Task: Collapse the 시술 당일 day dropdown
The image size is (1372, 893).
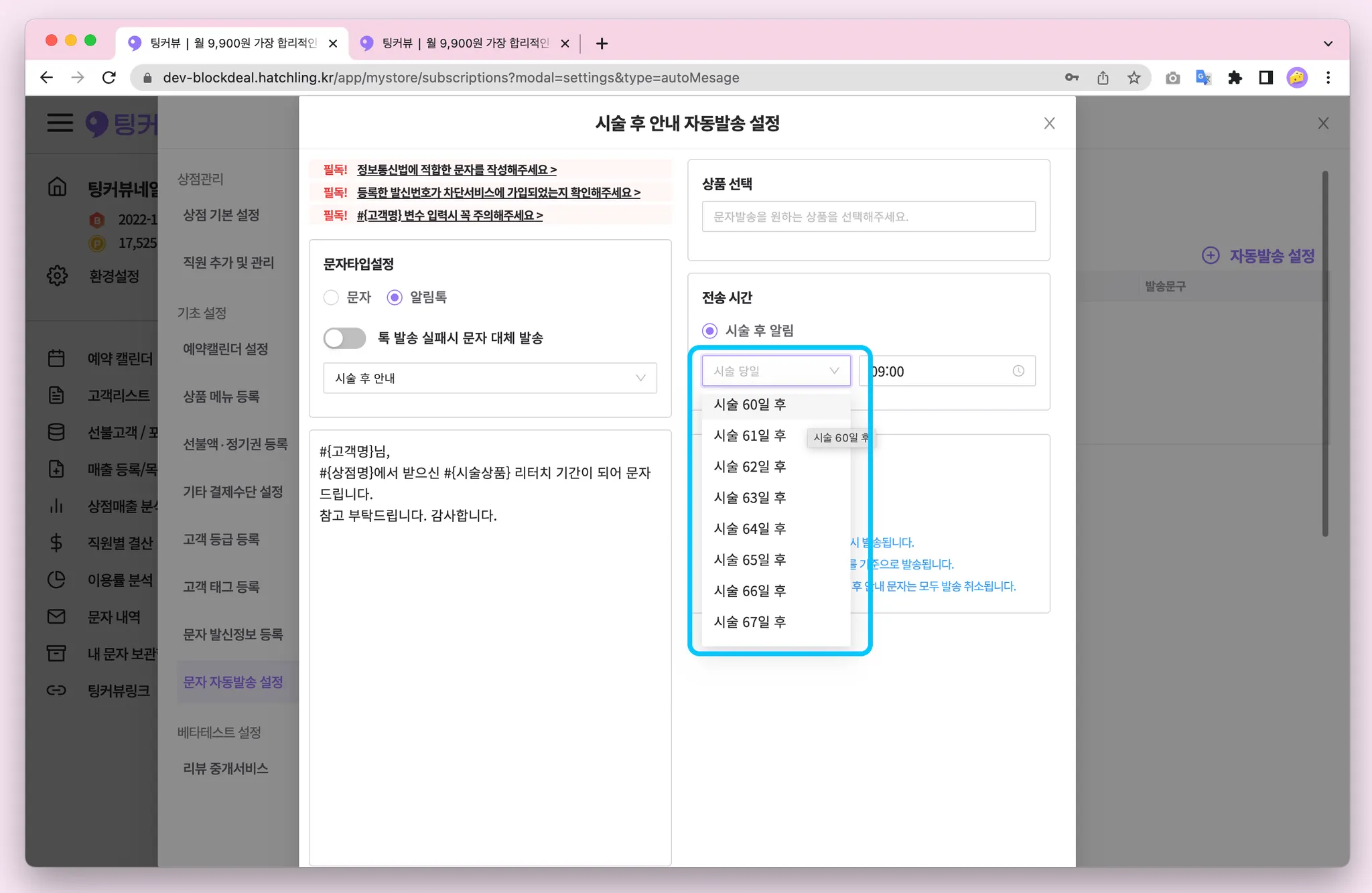Action: [x=776, y=371]
